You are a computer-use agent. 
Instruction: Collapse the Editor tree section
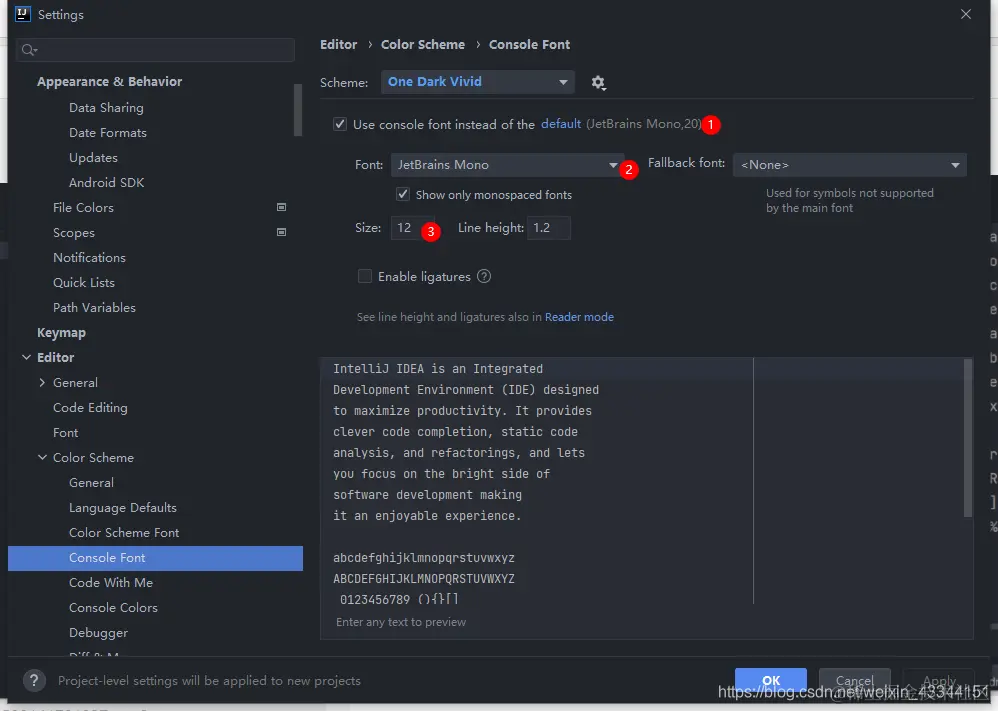(x=27, y=357)
